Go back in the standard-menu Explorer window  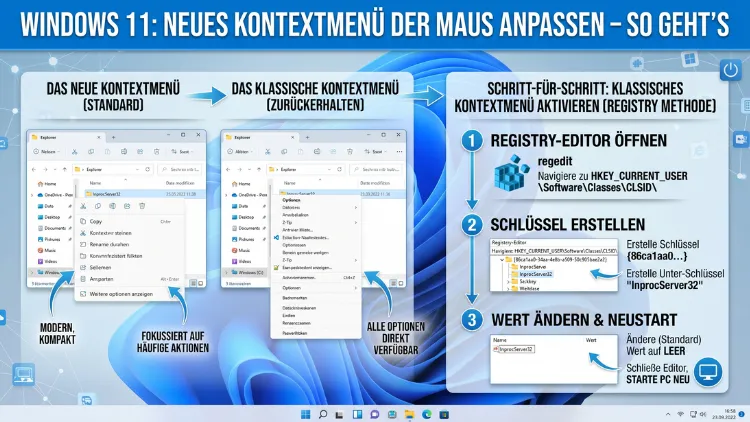[33, 169]
